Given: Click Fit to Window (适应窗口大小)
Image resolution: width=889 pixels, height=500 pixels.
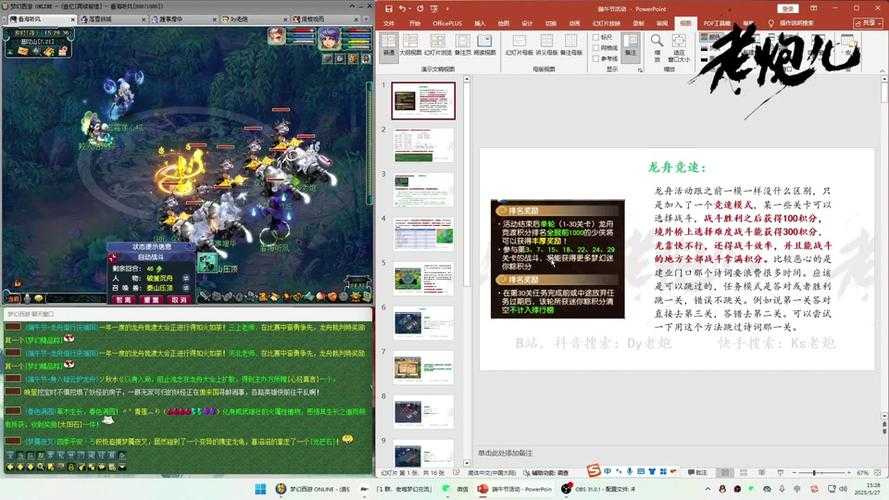Looking at the screenshot, I should point(679,48).
